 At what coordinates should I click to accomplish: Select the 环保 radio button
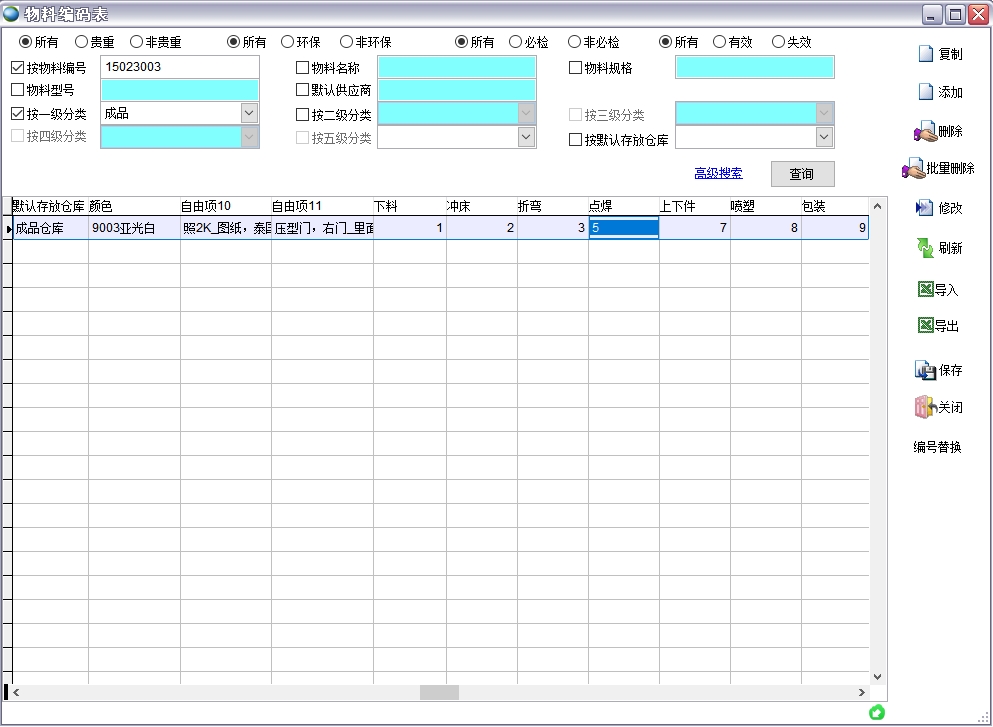click(x=288, y=42)
